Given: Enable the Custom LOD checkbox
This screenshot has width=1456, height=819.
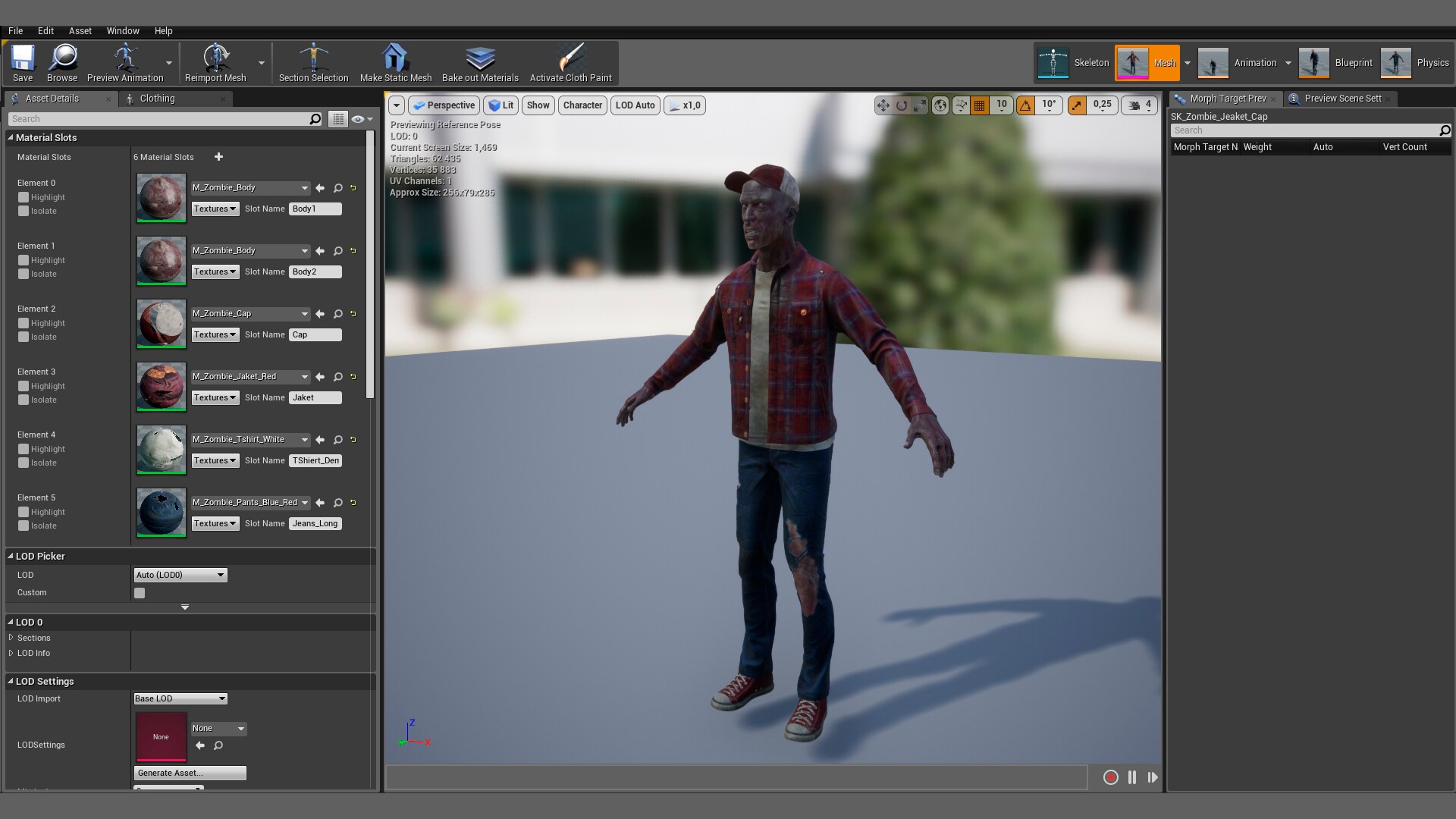Looking at the screenshot, I should point(140,592).
